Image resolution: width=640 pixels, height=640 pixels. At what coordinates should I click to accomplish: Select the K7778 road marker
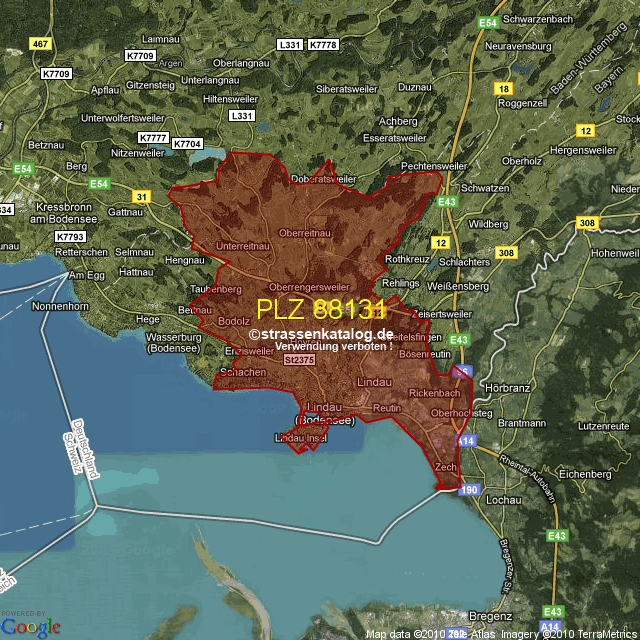[x=323, y=45]
